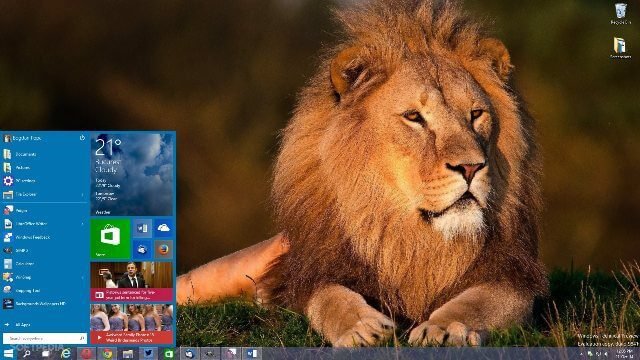This screenshot has height=360, width=640.
Task: Click the taskbar clock
Action: click(624, 354)
